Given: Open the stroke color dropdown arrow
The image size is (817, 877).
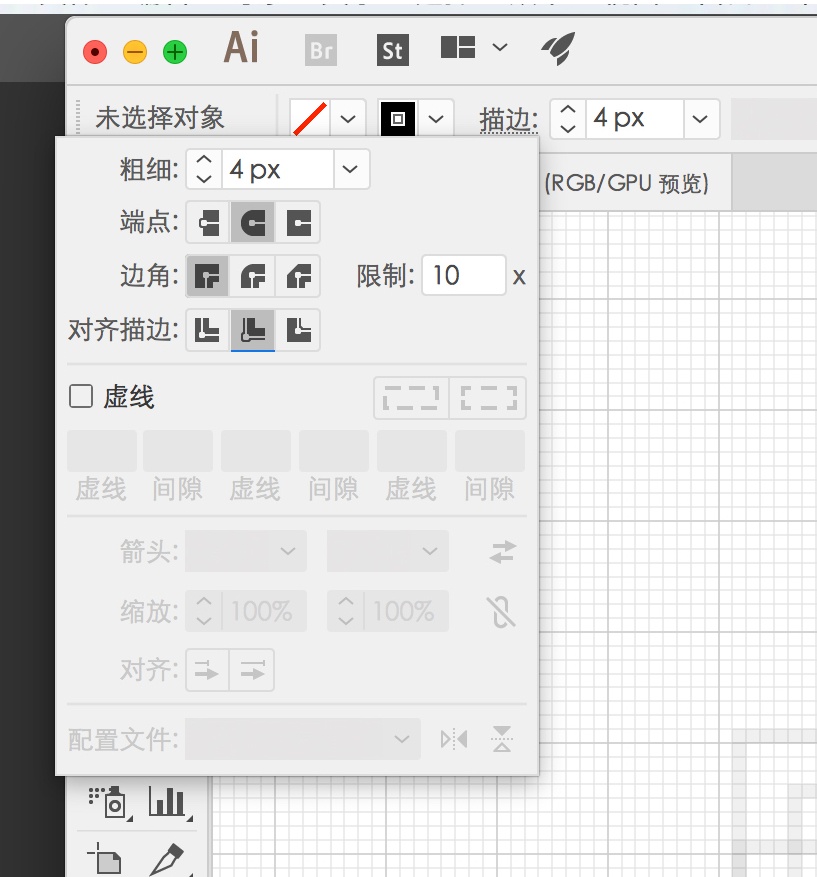Looking at the screenshot, I should [436, 119].
